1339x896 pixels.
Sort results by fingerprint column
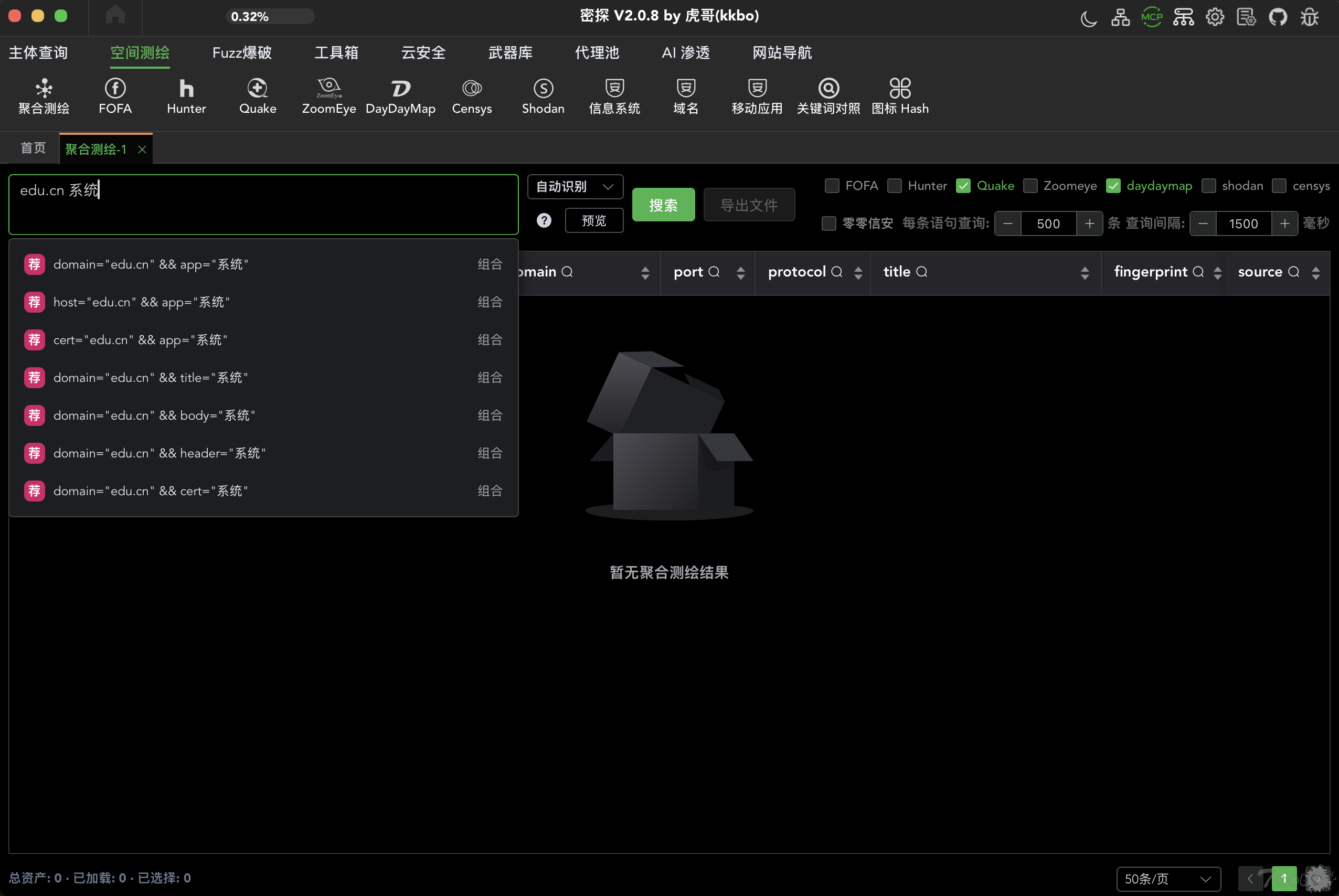(1217, 273)
